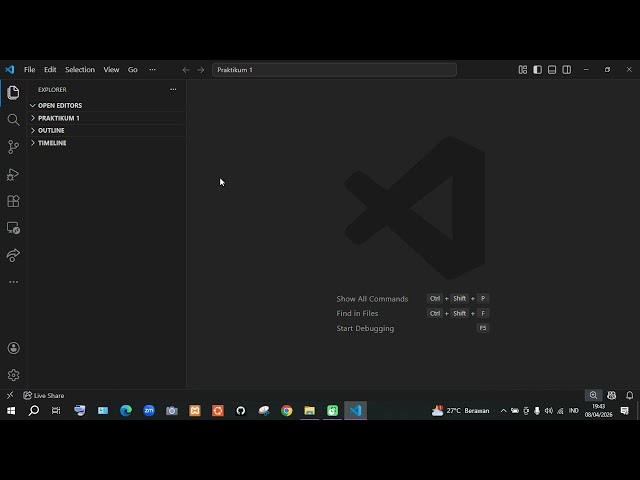Open the Remote Explorer view

click(x=13, y=228)
